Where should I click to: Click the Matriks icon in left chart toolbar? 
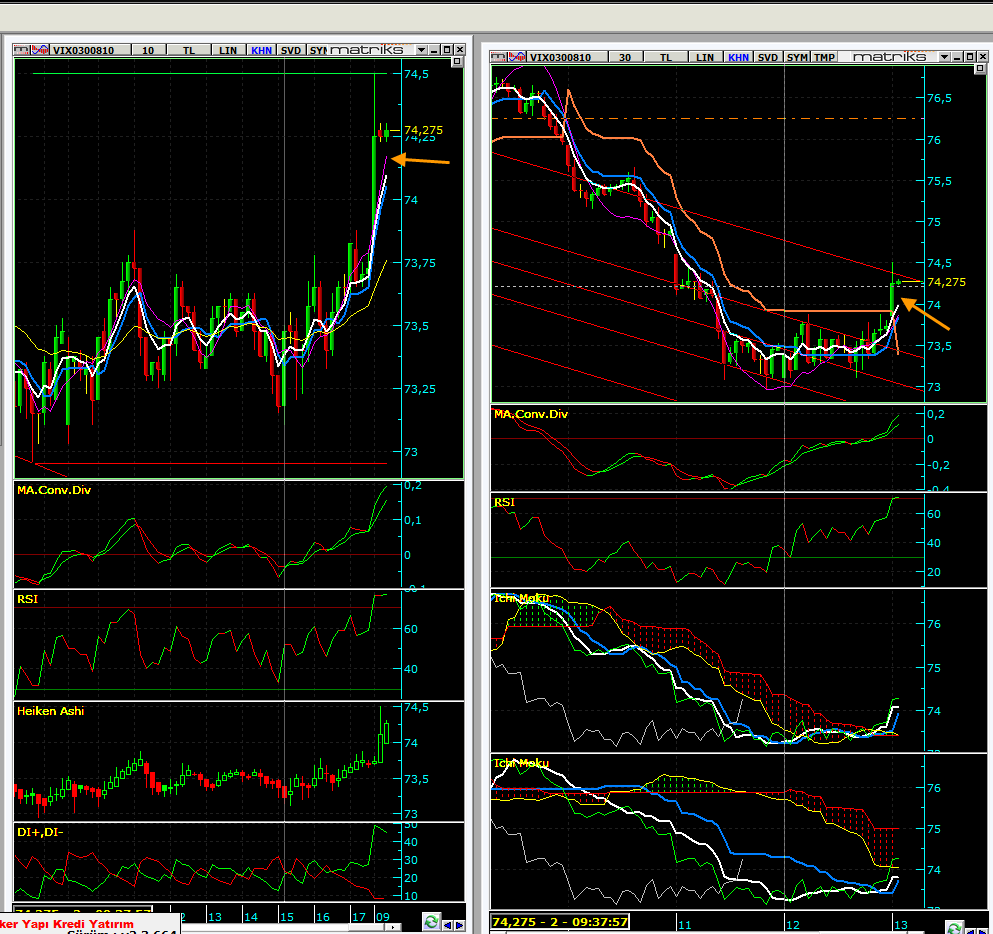pos(19,49)
